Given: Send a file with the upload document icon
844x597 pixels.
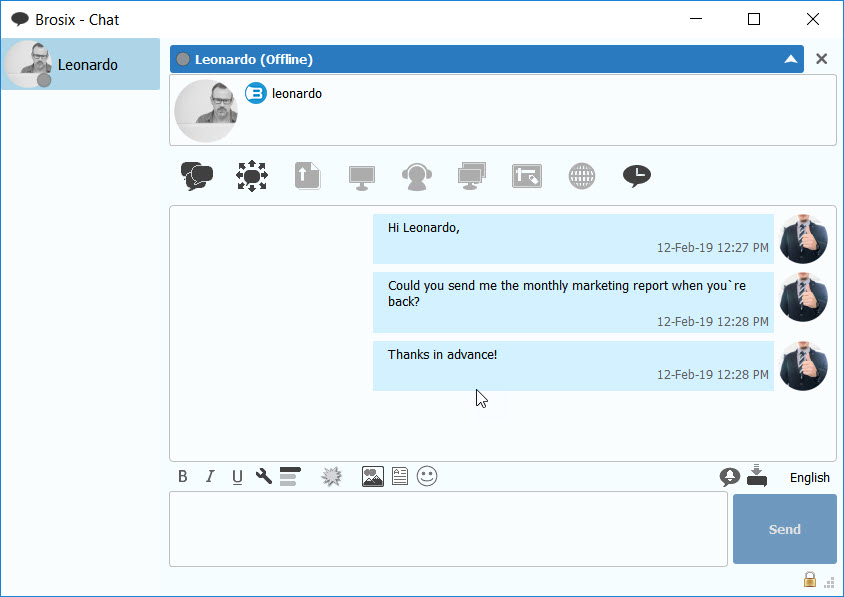Looking at the screenshot, I should 307,176.
